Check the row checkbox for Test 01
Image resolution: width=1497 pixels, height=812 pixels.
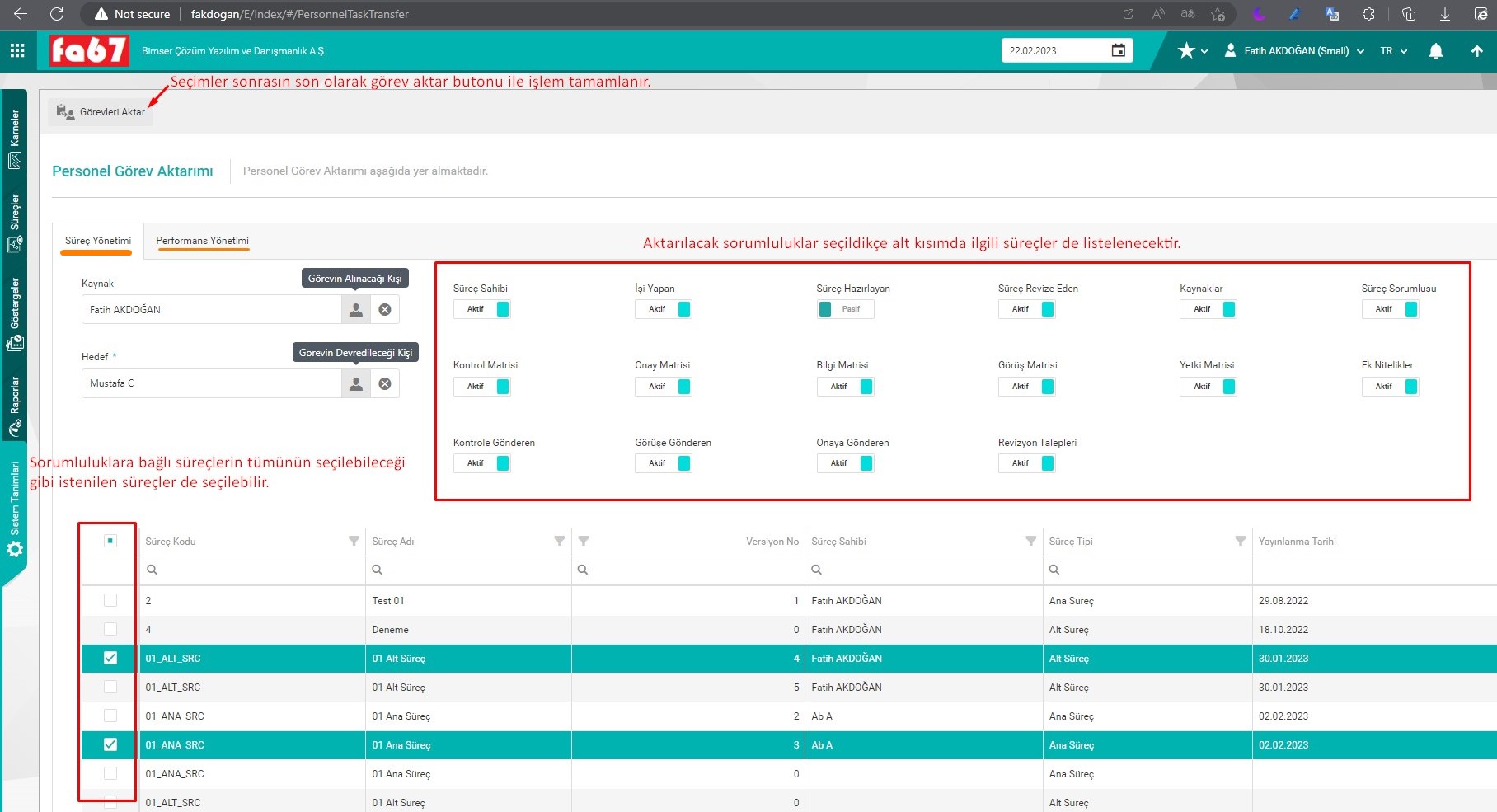(x=110, y=601)
